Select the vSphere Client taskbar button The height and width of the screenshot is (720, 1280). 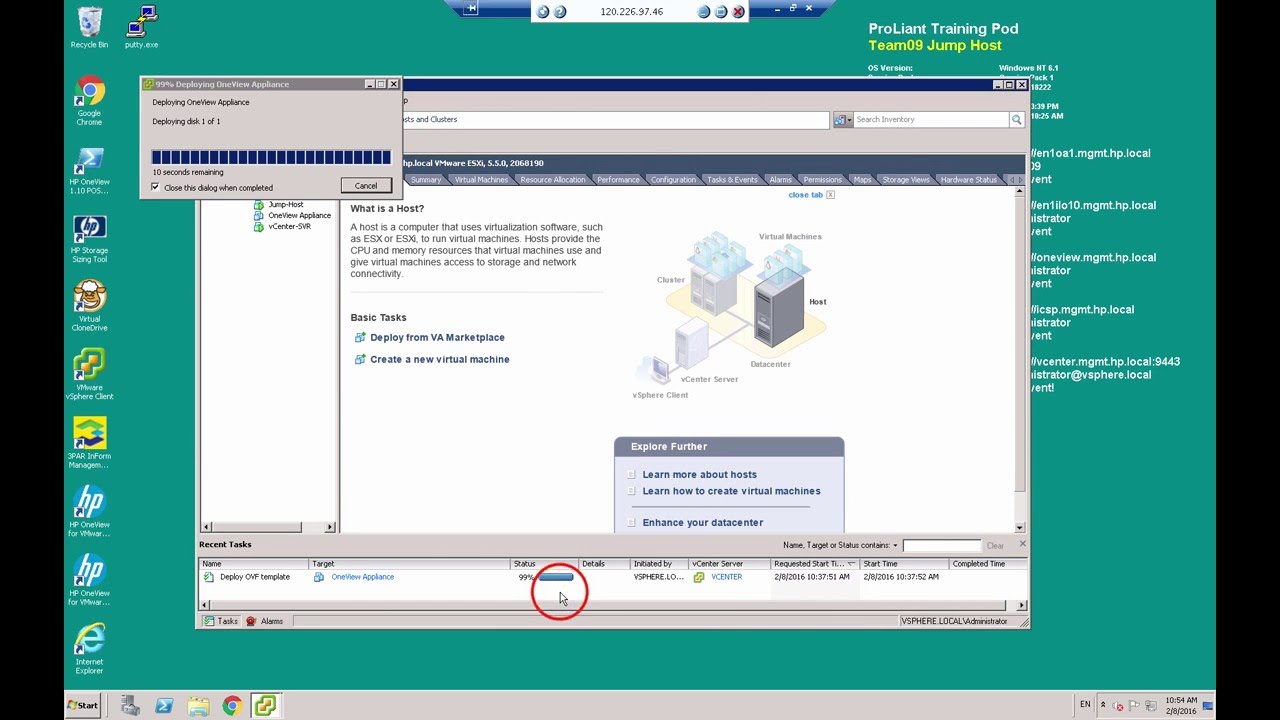[265, 705]
